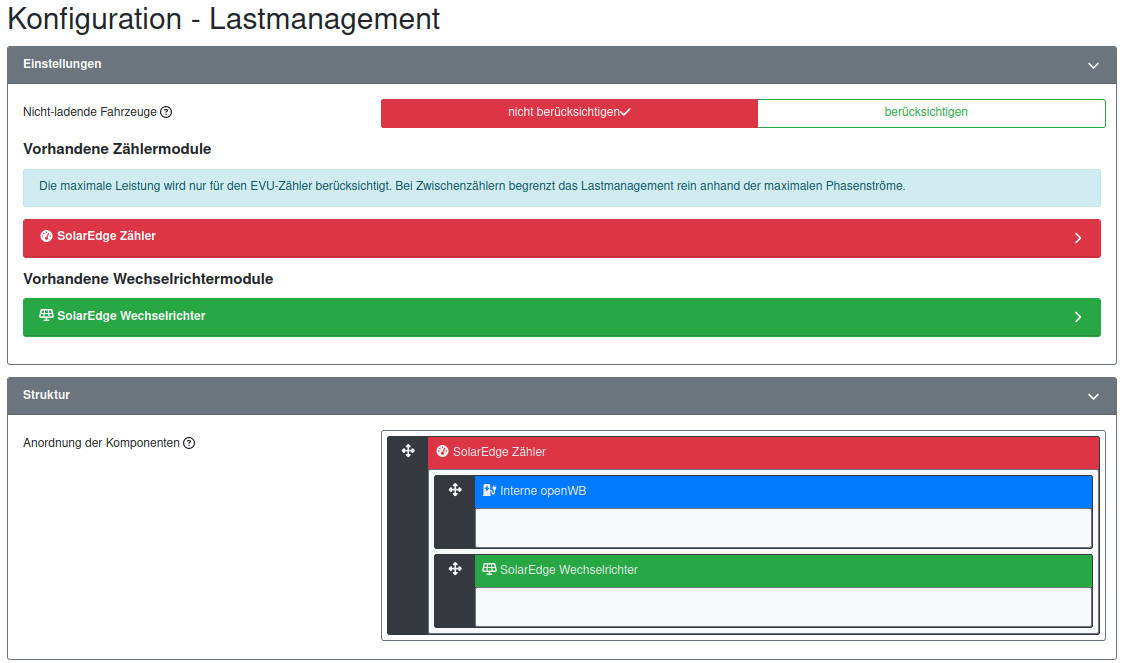
Task: Click the 'Konfiguration - Lastmanagement' page heading
Action: coord(223,19)
